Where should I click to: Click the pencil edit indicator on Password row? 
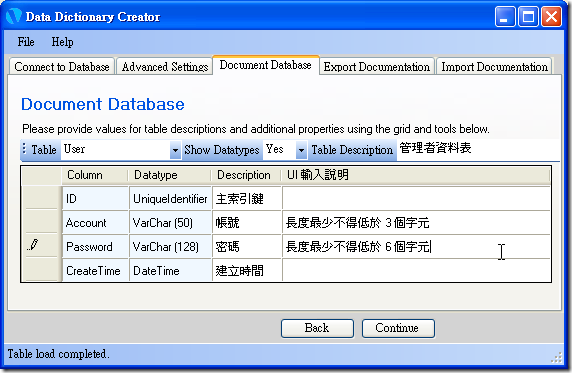33,245
